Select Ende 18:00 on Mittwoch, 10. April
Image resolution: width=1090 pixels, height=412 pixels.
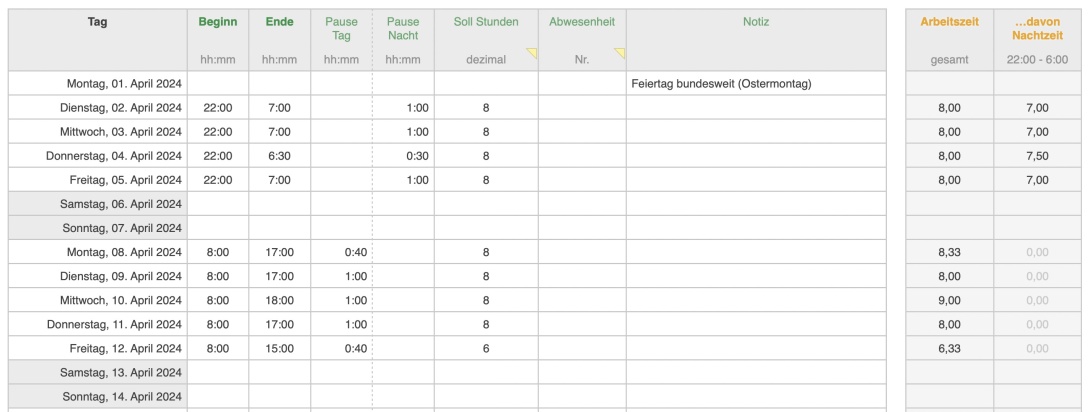tap(279, 300)
